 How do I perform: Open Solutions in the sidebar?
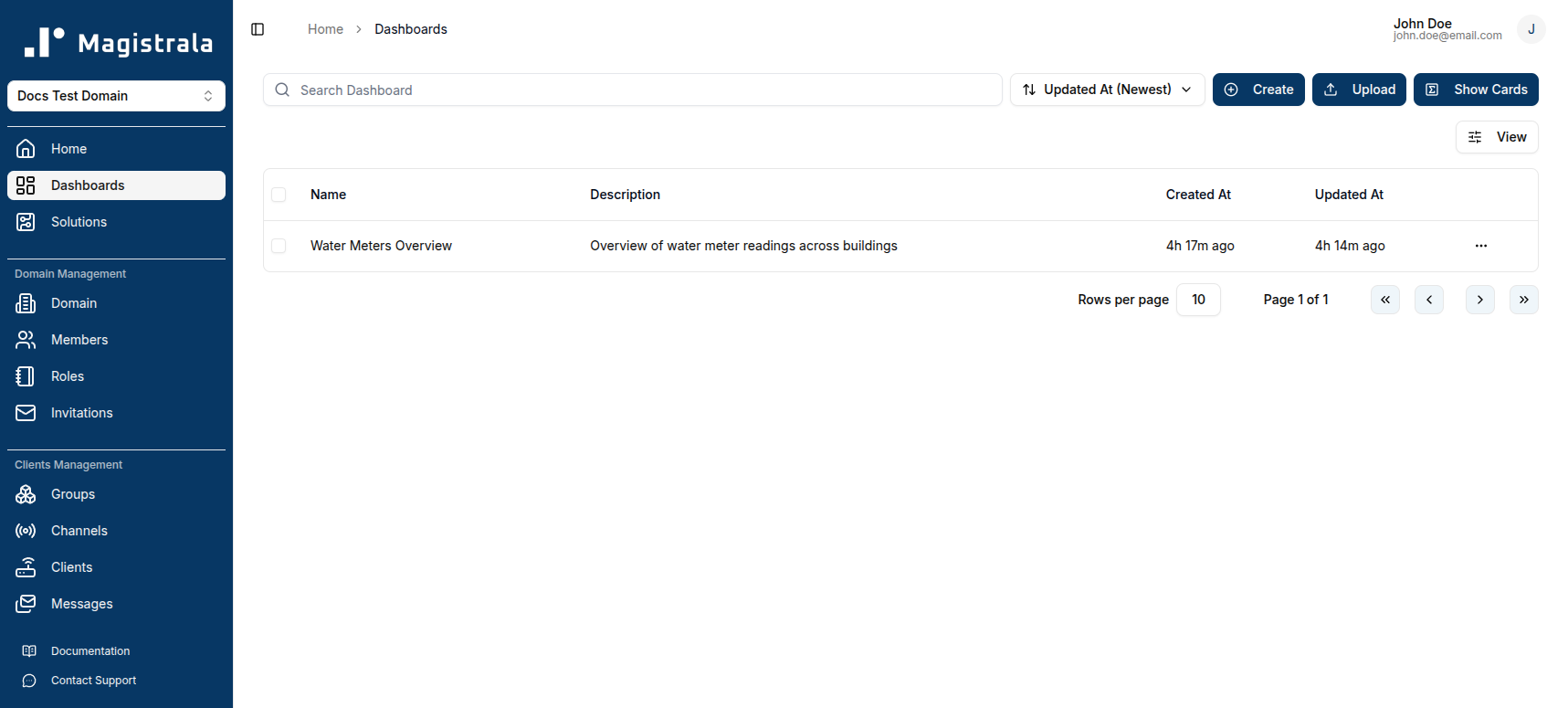(x=116, y=222)
